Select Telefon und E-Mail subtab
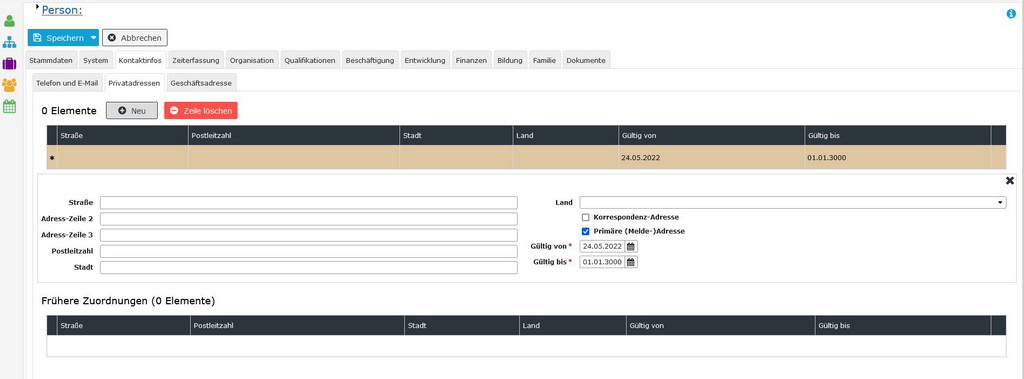 (67, 84)
